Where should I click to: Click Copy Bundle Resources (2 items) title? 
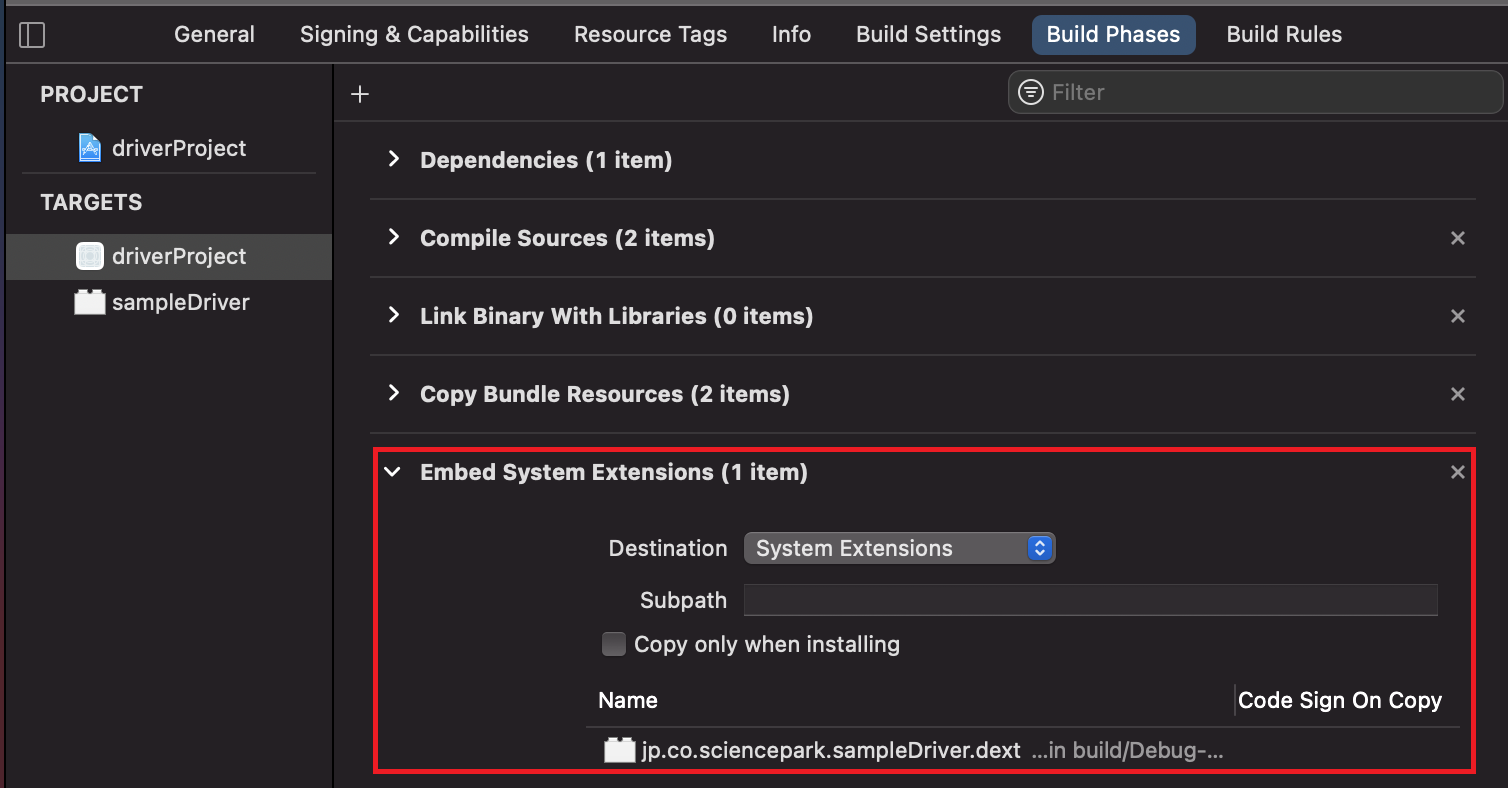tap(605, 394)
